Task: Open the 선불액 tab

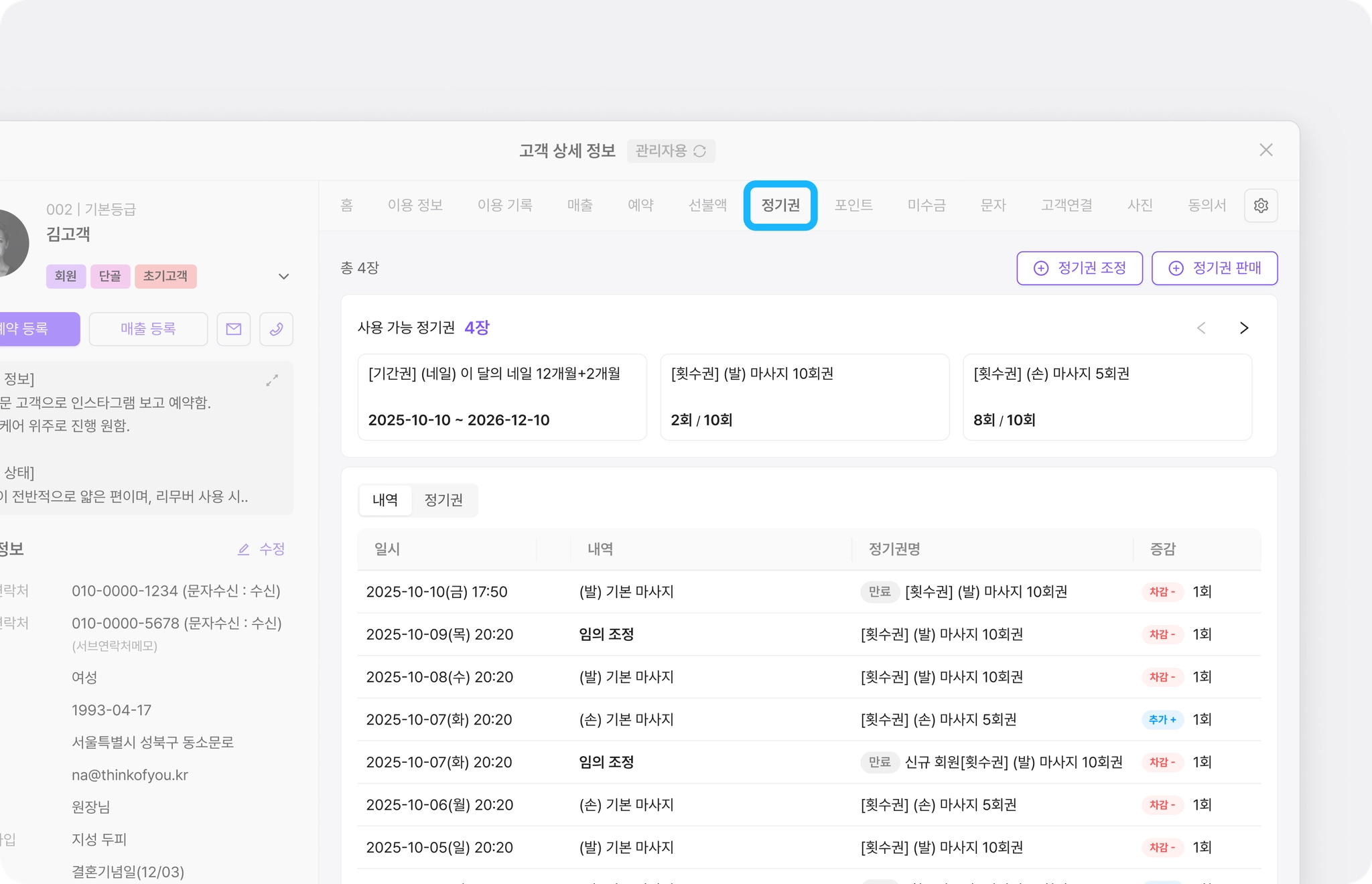Action: click(x=707, y=206)
